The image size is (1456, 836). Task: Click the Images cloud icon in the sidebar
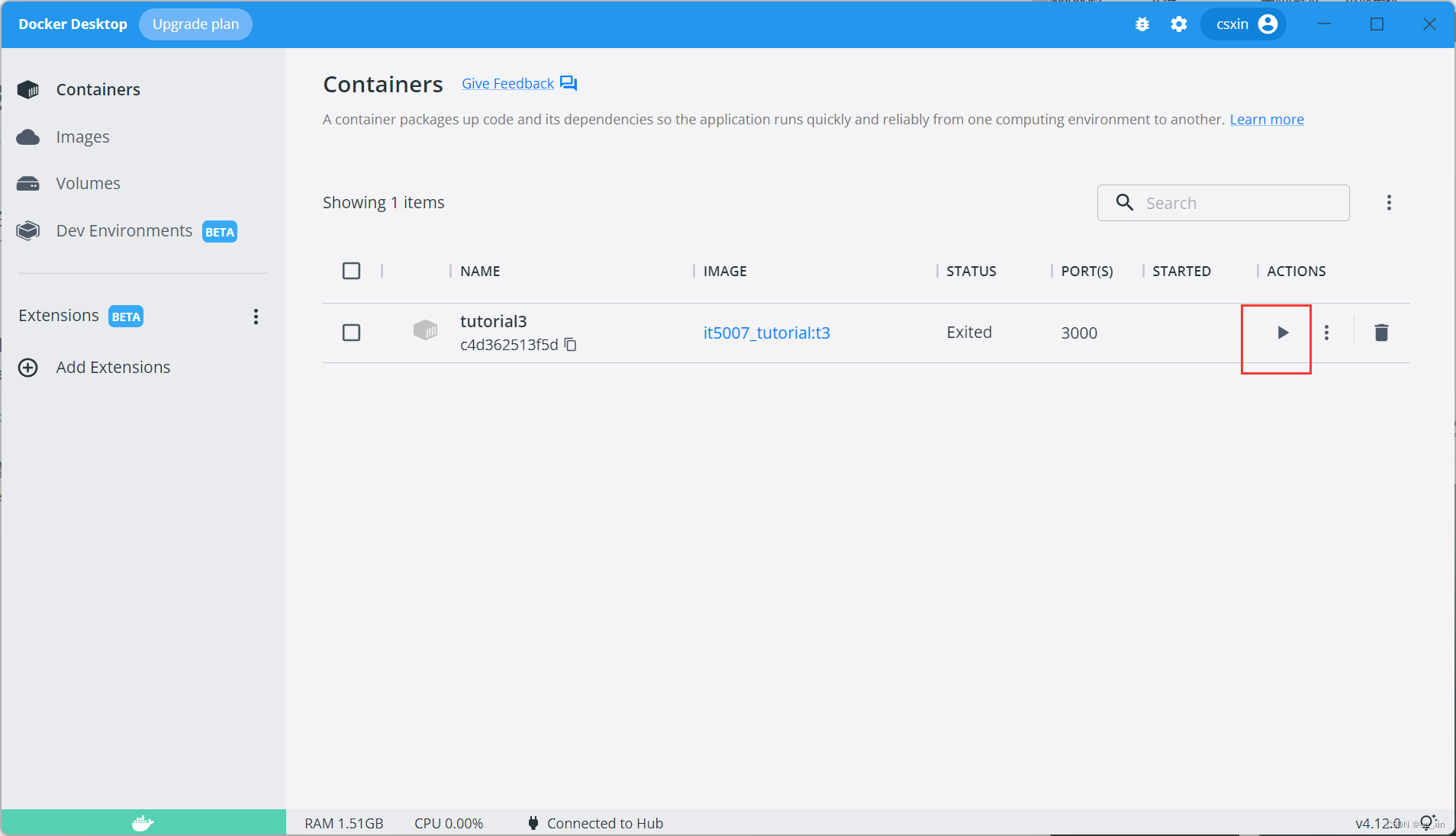point(28,137)
